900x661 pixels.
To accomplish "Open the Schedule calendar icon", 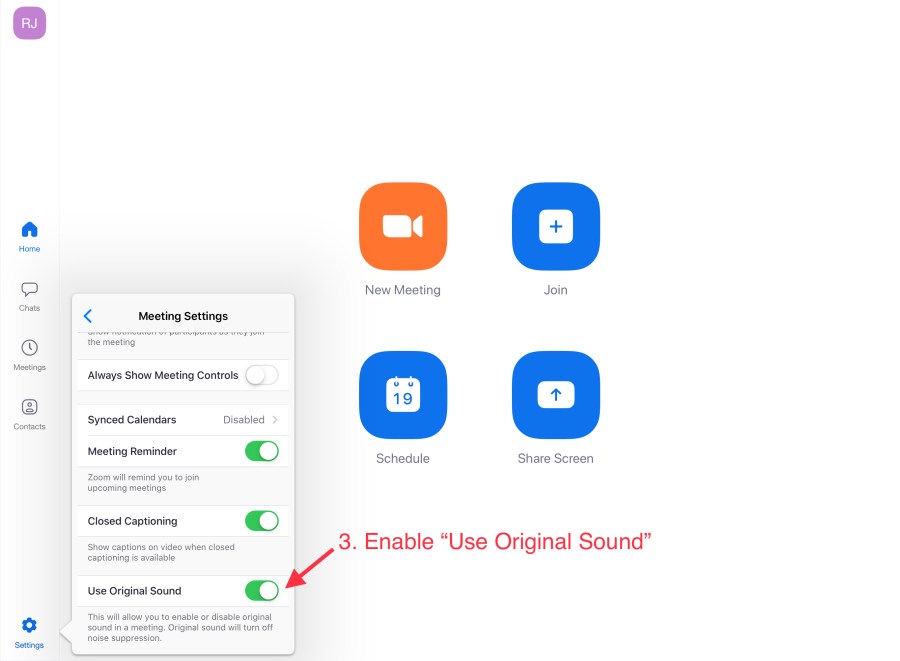I will 403,395.
